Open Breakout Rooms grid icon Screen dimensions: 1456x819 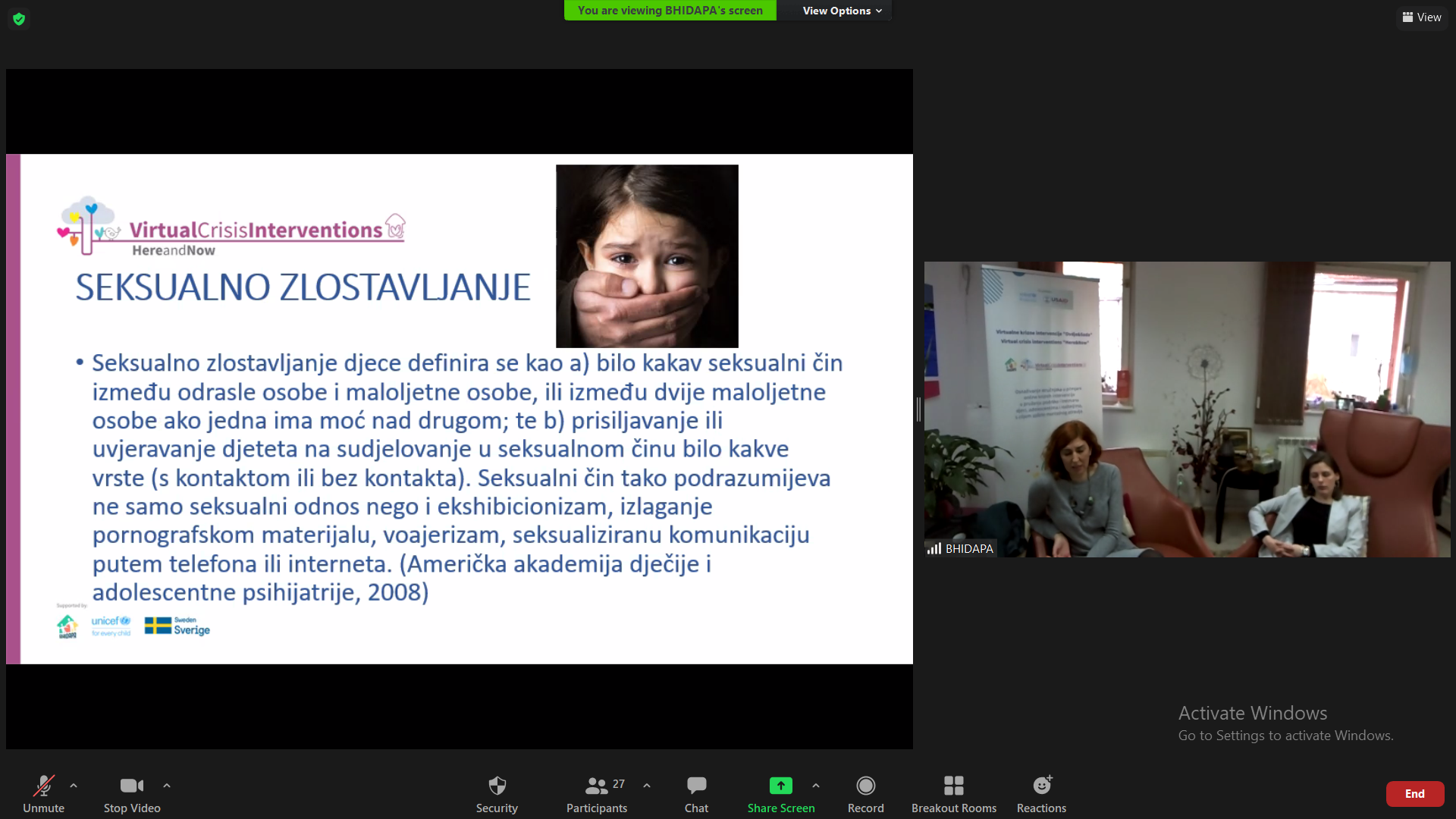point(953,786)
